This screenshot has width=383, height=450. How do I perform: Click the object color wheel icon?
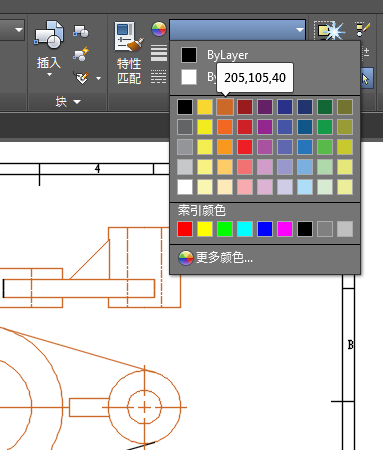(x=159, y=29)
